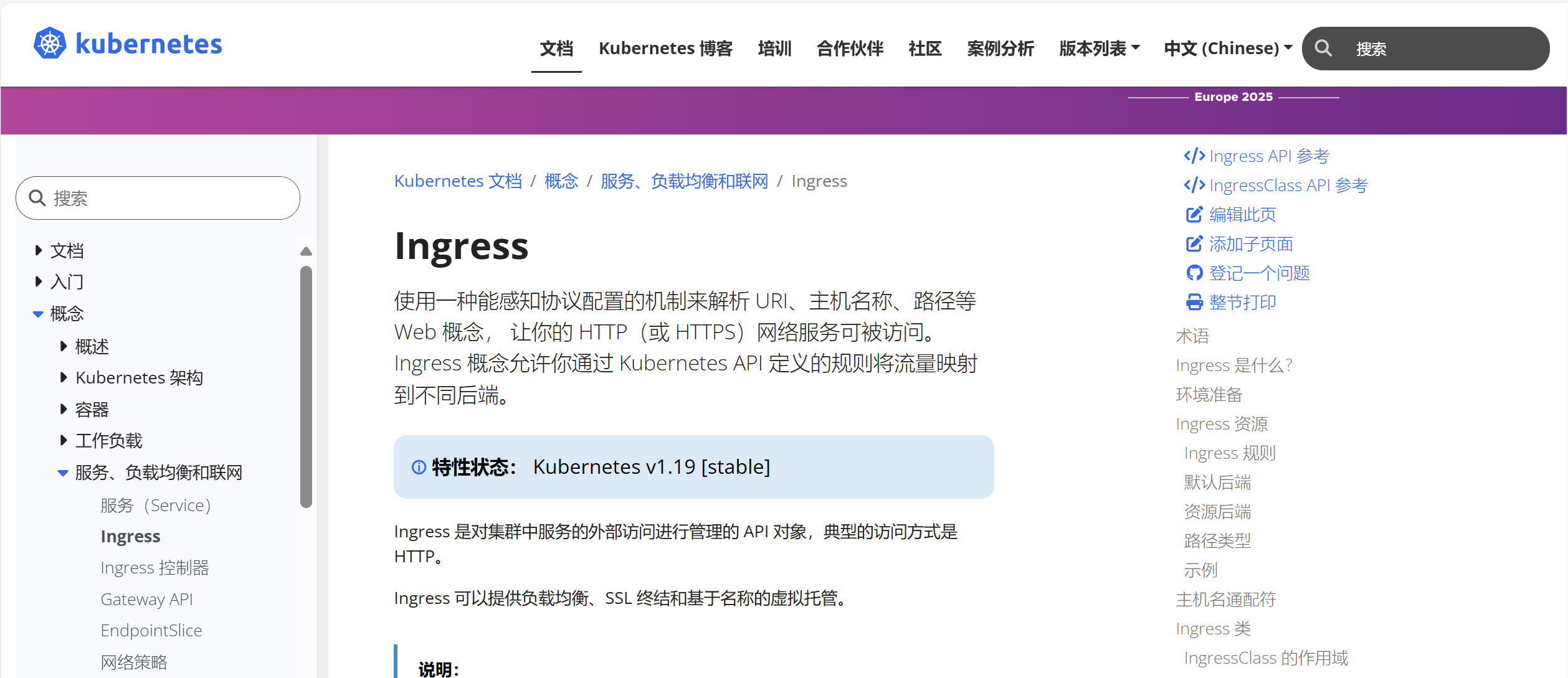Viewport: 1568px width, 678px height.
Task: Click the code icon beside IngressClass API 参考
Action: (1194, 185)
